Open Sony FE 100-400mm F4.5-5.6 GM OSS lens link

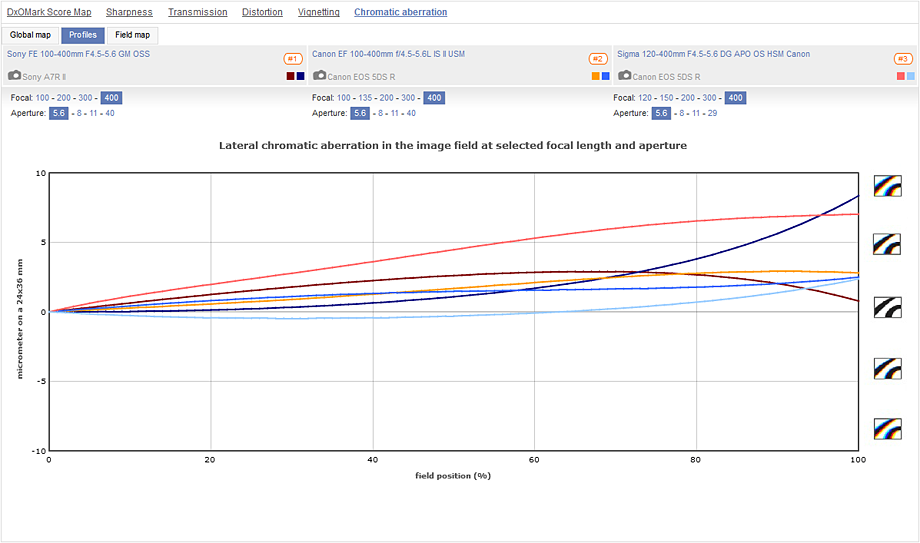[79, 54]
